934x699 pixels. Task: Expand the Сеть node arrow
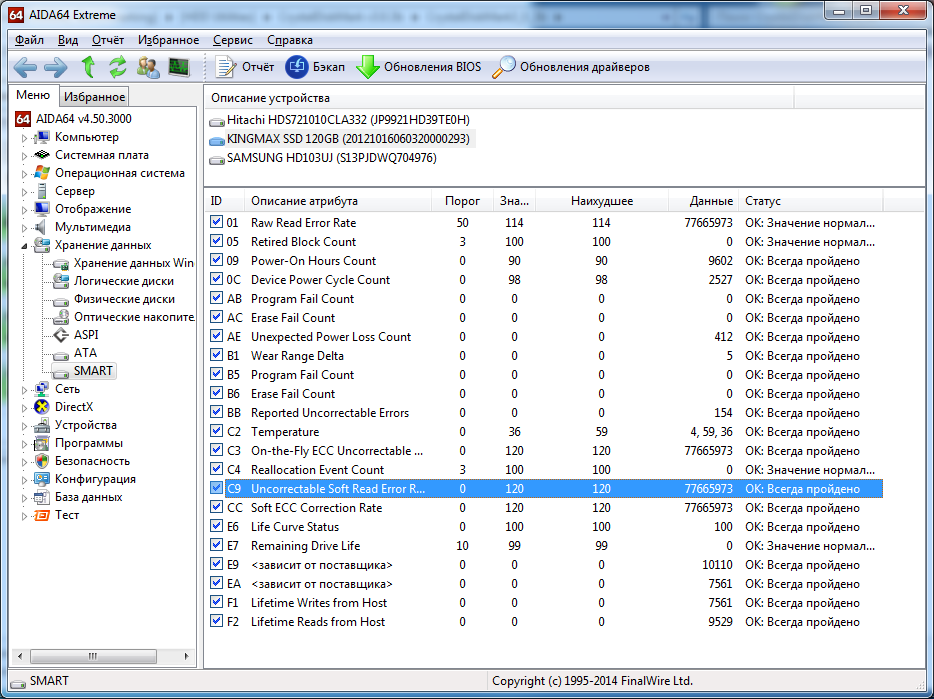point(24,390)
